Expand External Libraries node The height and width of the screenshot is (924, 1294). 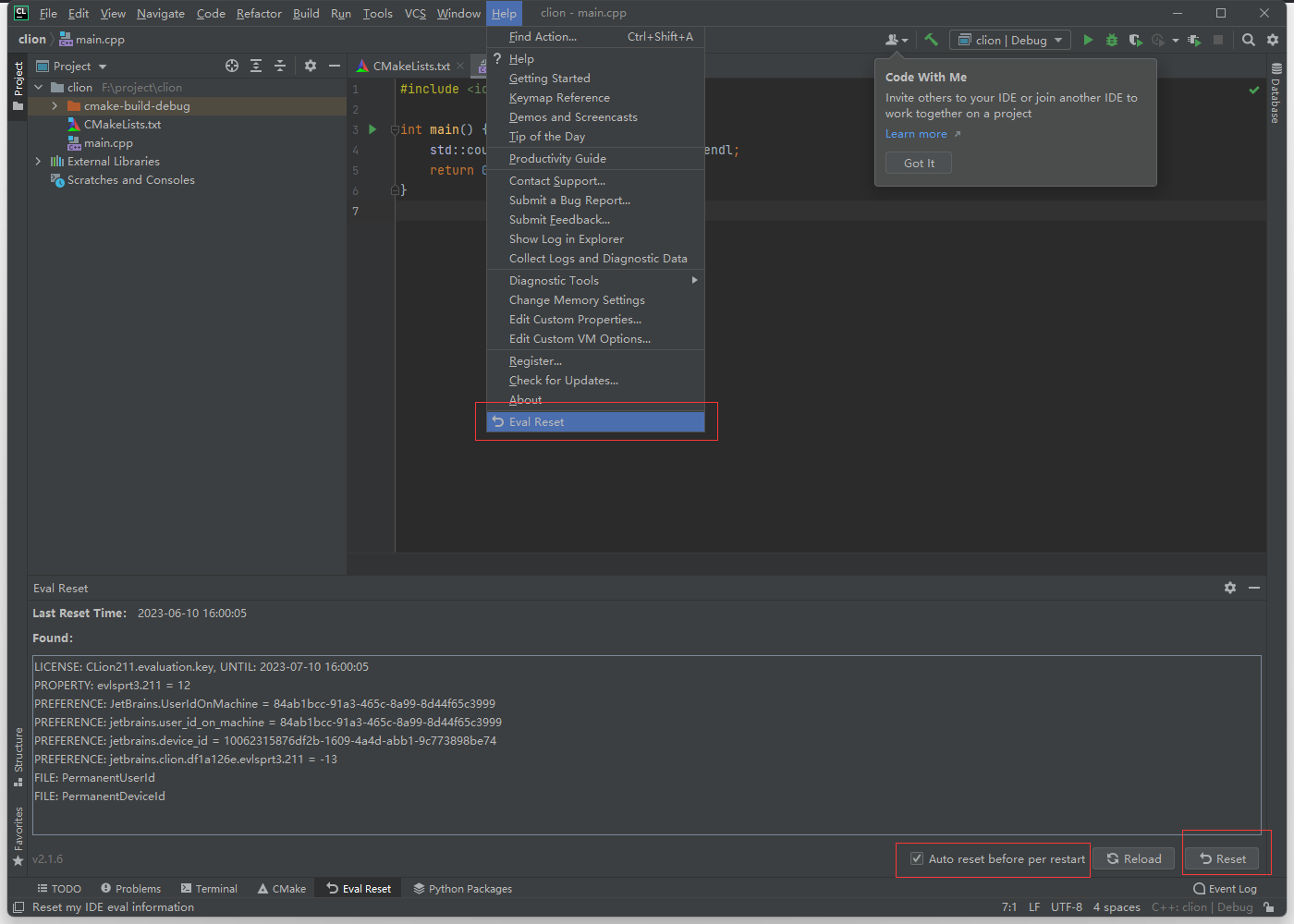[x=38, y=162]
